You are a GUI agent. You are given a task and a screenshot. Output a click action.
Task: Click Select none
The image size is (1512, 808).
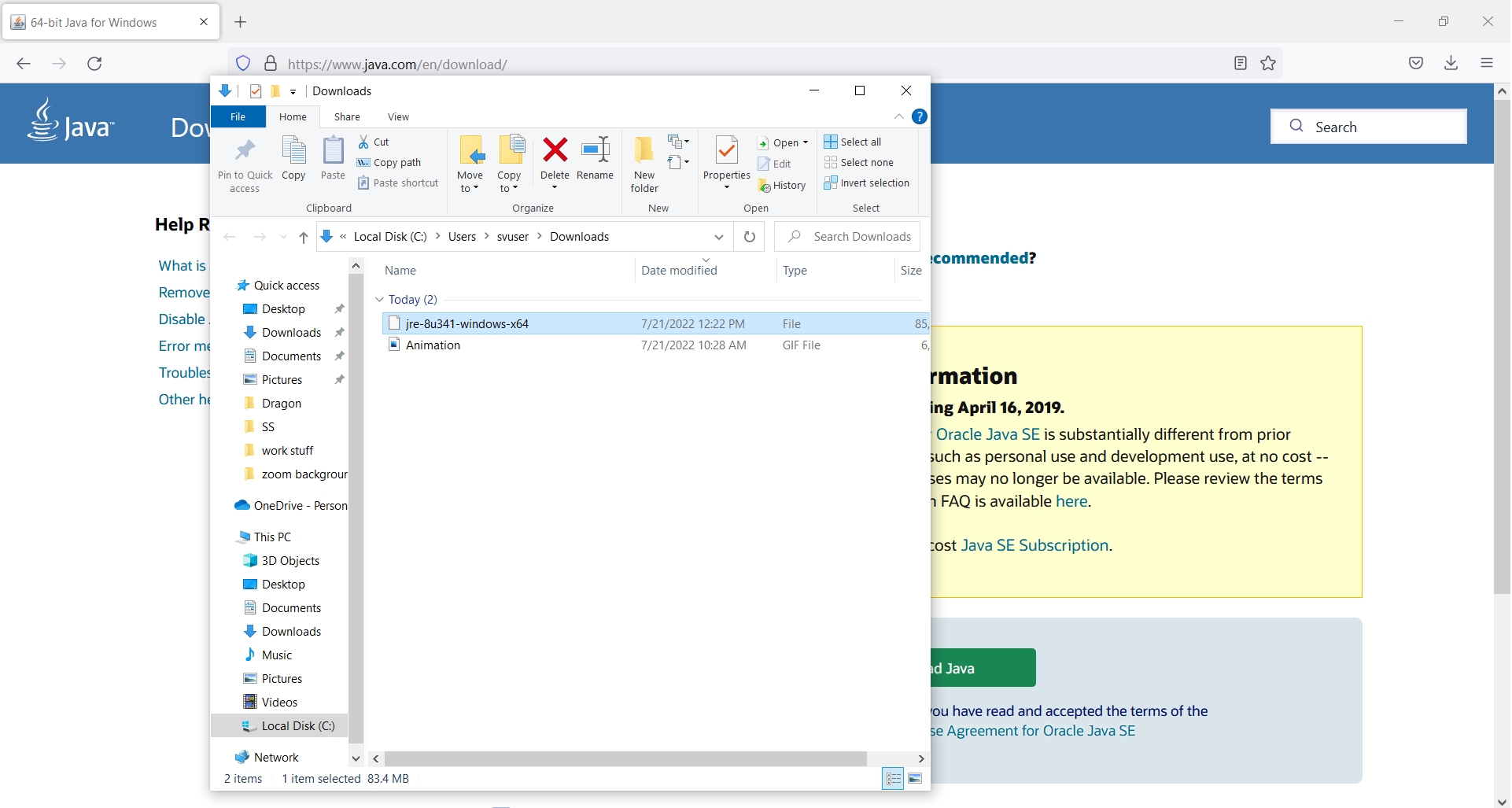(858, 162)
